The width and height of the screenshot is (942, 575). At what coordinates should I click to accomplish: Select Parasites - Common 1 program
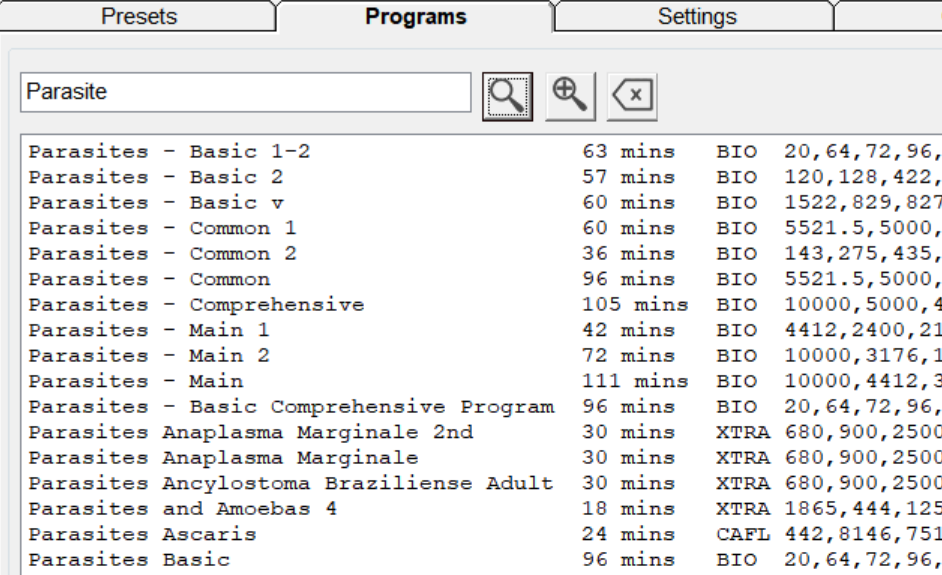[x=162, y=228]
